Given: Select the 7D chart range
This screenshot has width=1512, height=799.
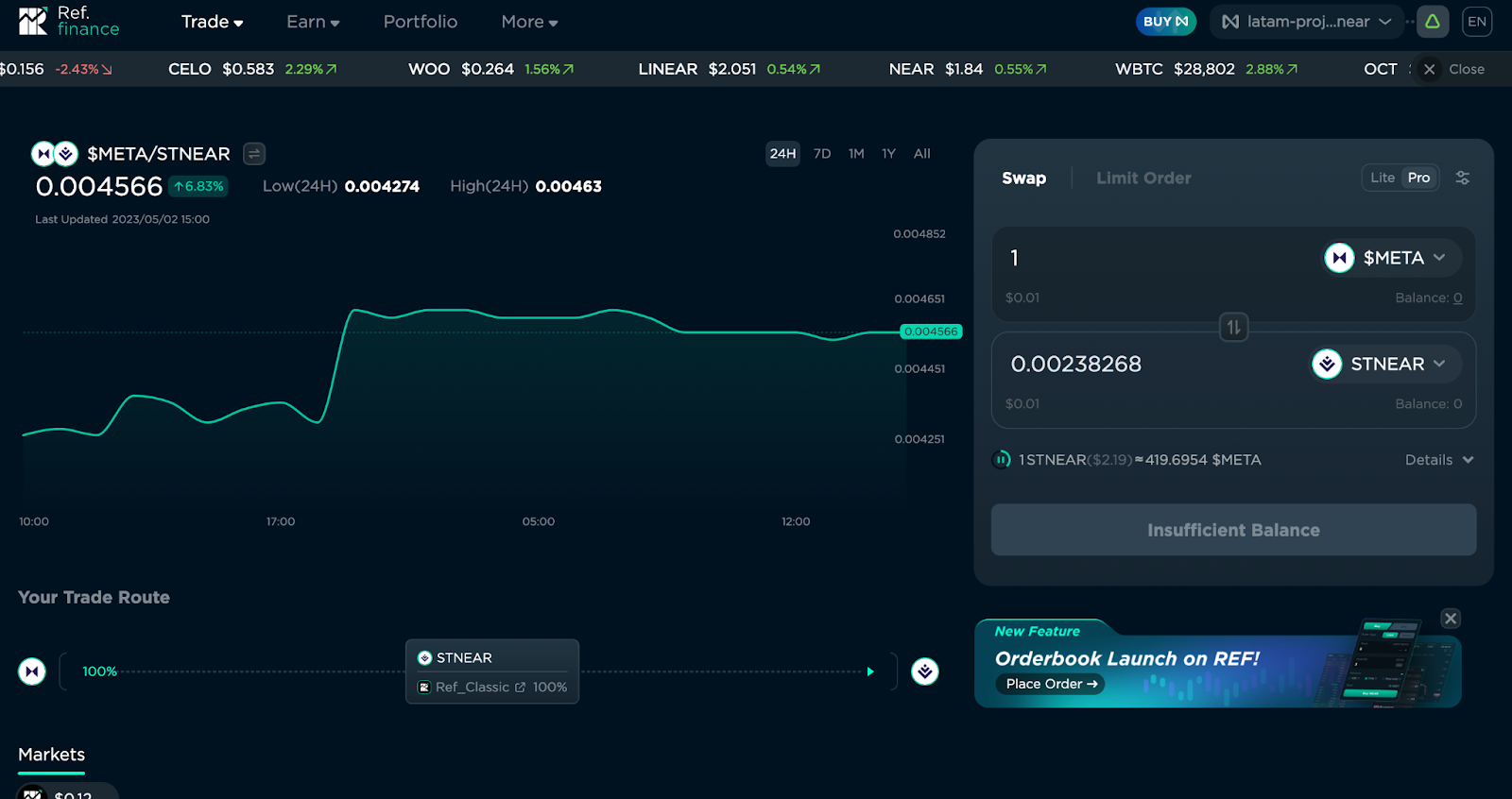Looking at the screenshot, I should (822, 153).
